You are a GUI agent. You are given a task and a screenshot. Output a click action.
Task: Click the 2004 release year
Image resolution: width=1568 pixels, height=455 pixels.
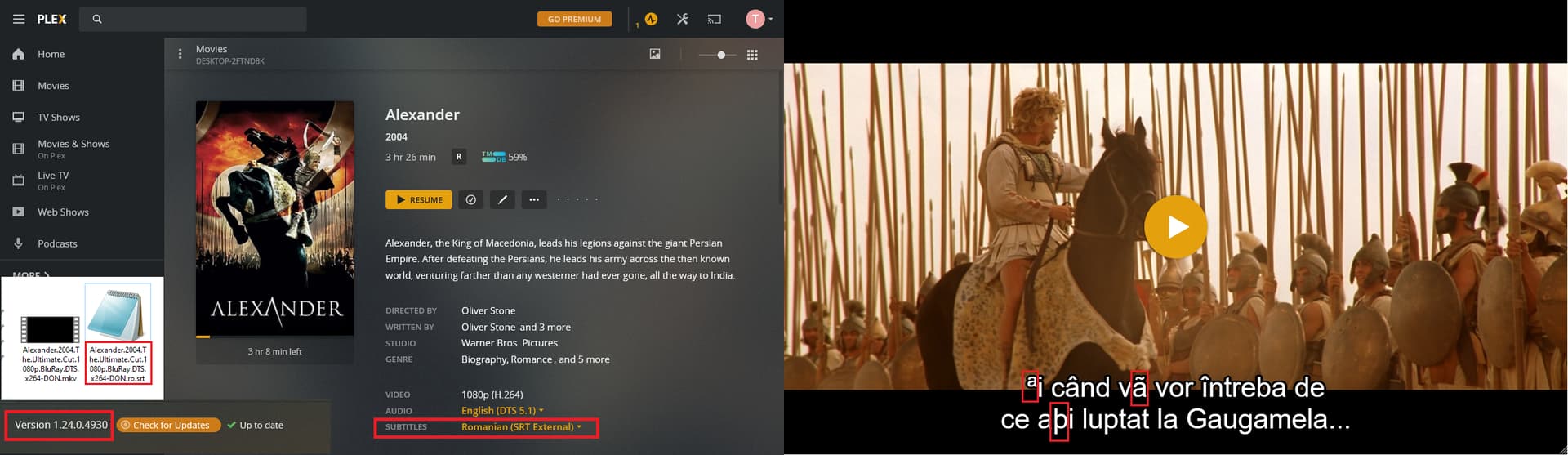click(x=396, y=137)
